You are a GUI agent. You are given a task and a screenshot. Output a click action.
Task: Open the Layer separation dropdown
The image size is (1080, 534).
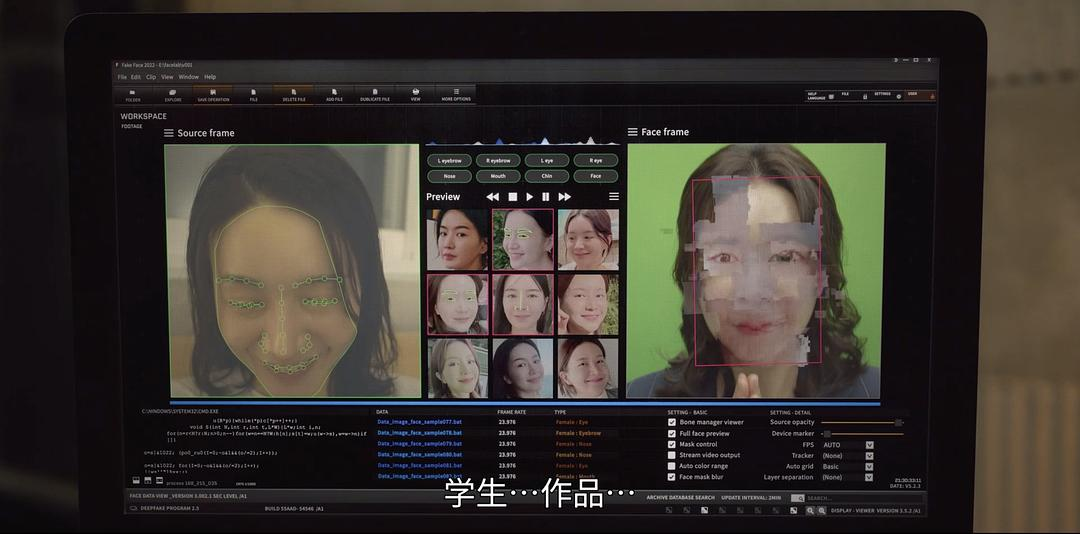[869, 477]
